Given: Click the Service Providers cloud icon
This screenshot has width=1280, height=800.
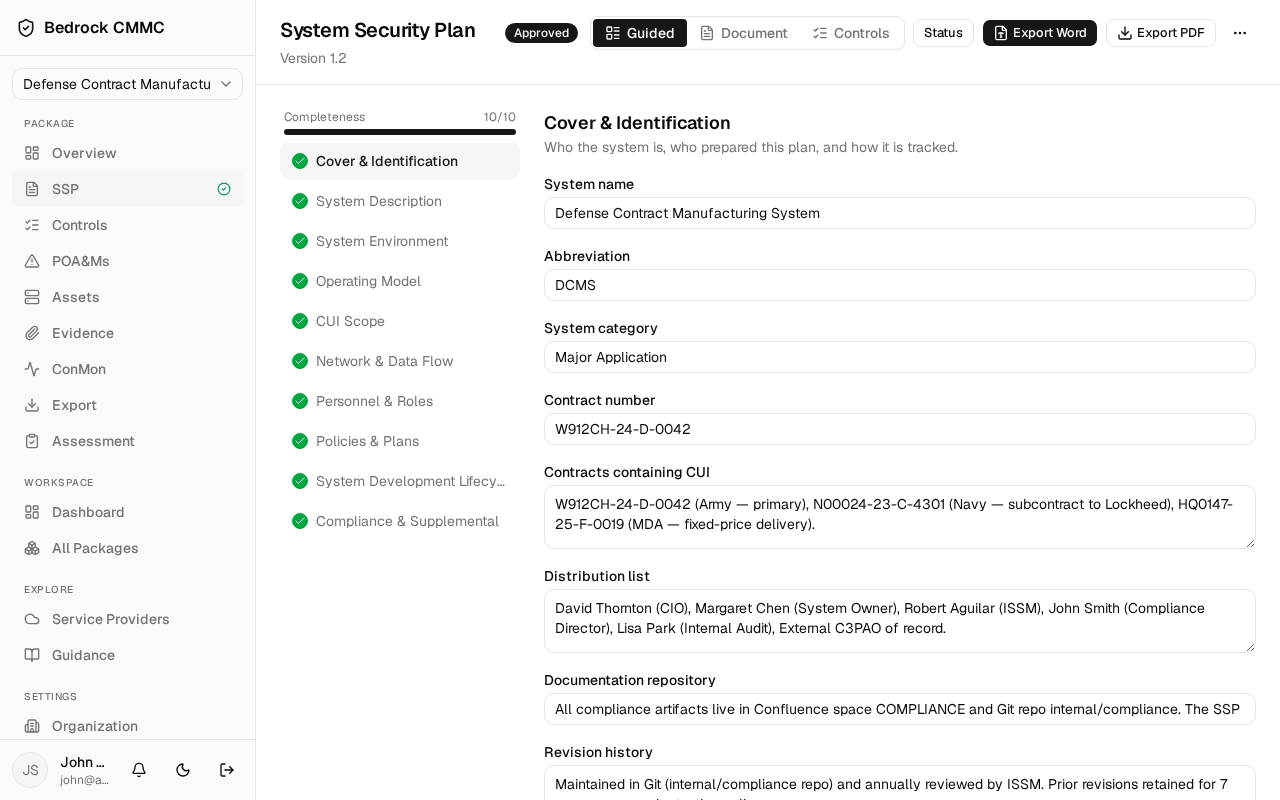Looking at the screenshot, I should pos(32,619).
